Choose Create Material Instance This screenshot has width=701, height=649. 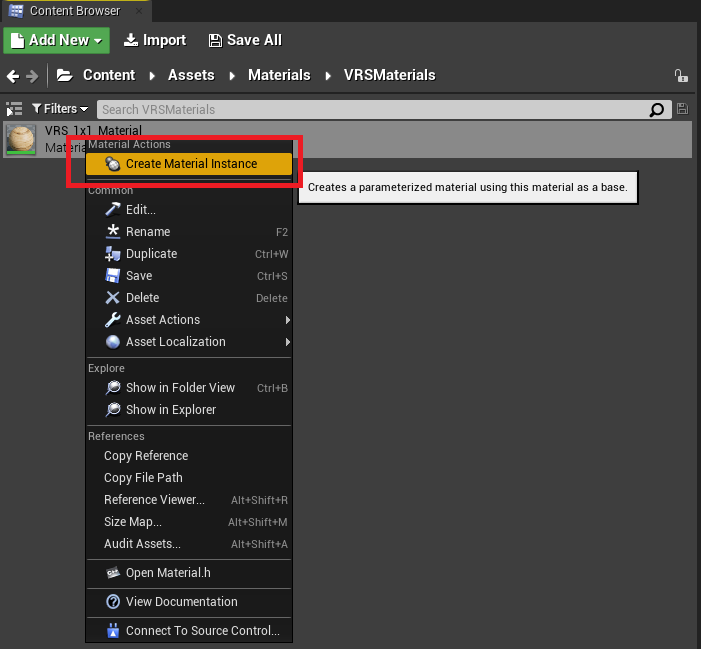[x=189, y=164]
